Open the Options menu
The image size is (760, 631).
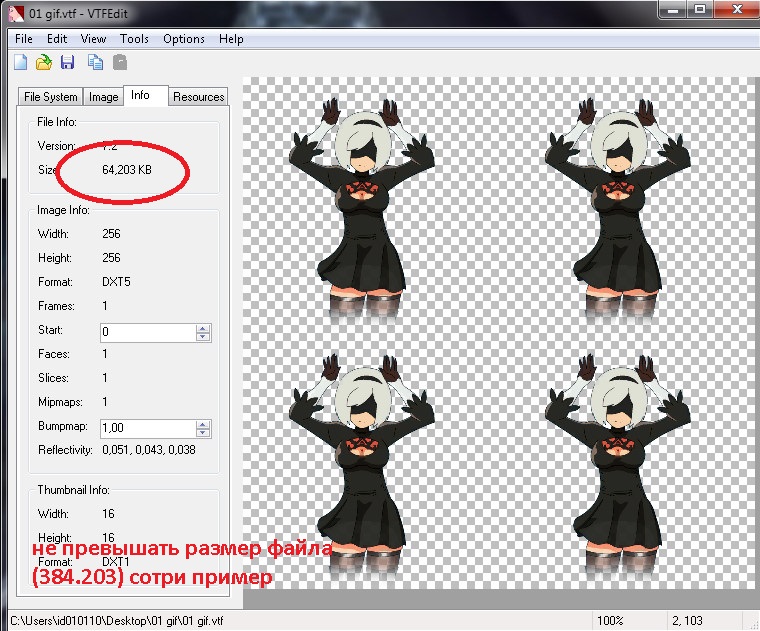click(184, 39)
